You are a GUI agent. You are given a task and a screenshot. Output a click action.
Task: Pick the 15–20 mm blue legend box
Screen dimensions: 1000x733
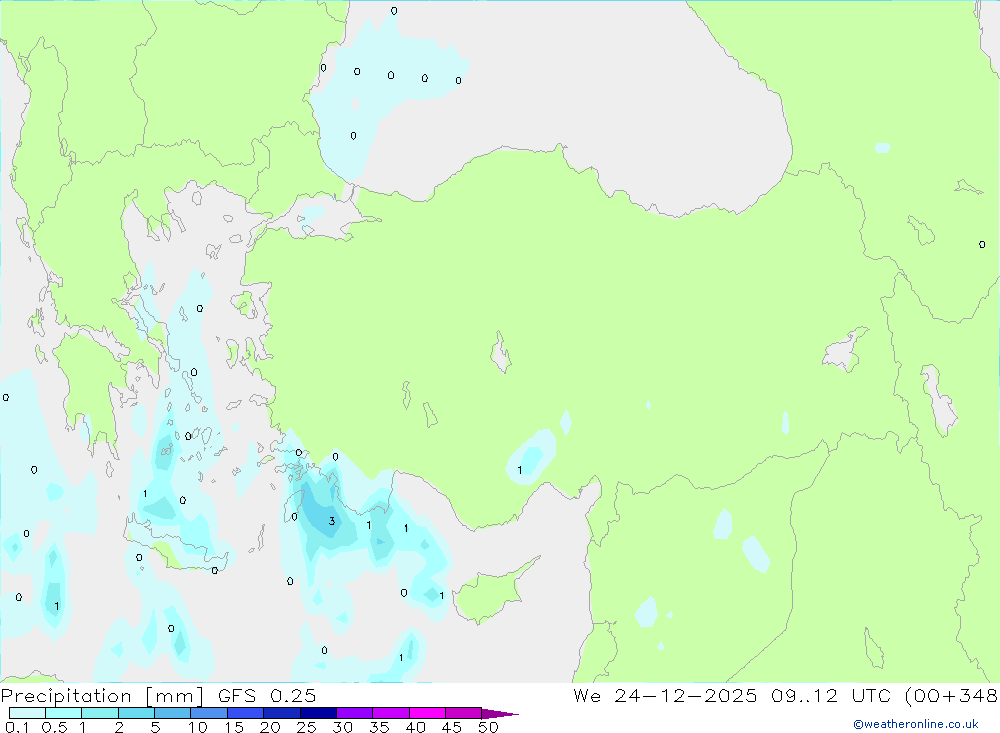click(x=245, y=713)
